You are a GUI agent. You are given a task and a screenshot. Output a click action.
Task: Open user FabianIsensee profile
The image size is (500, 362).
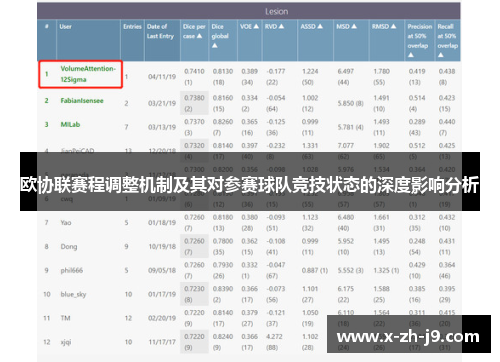82,101
